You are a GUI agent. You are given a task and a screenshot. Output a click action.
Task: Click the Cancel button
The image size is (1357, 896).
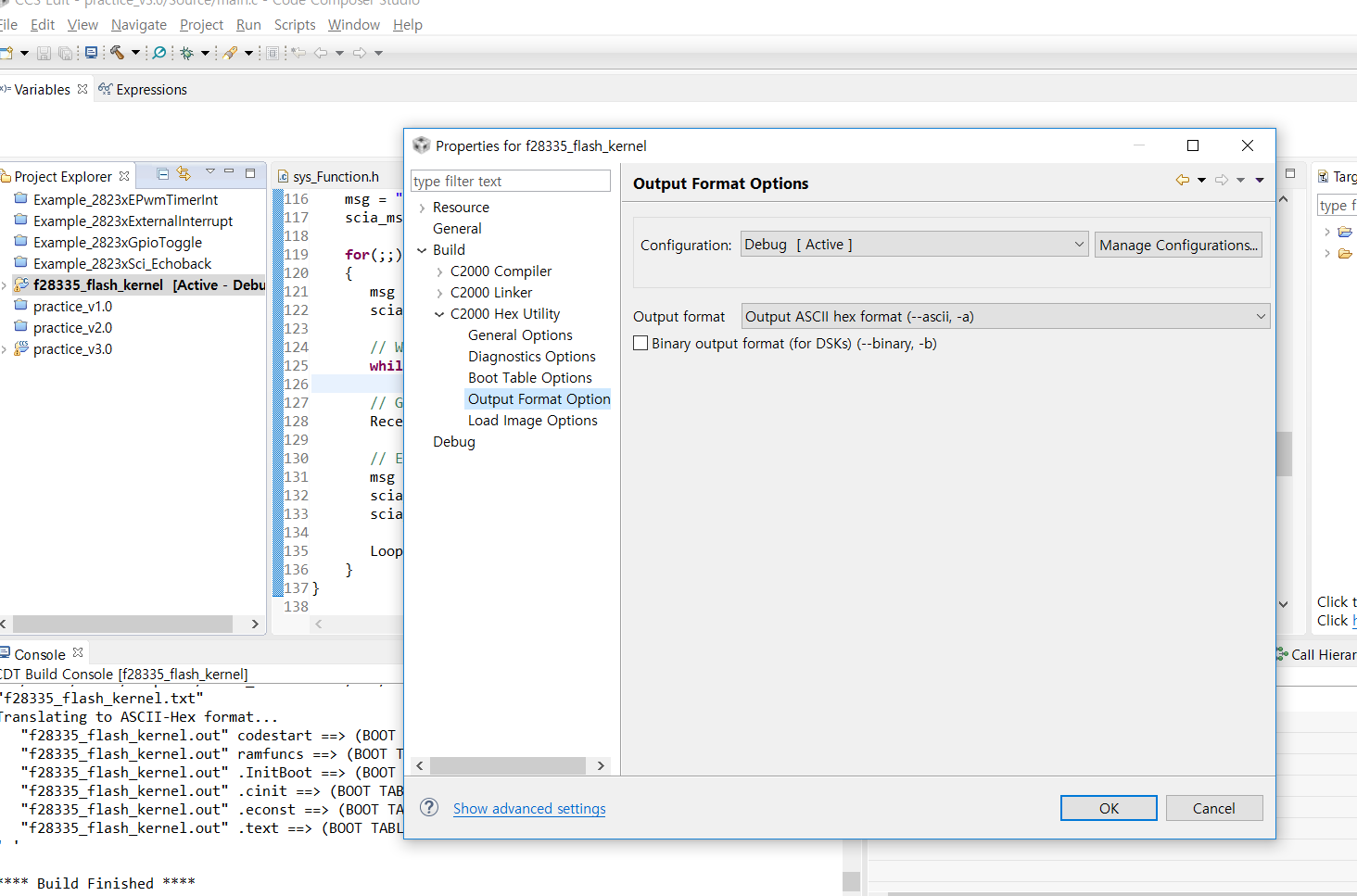(x=1214, y=808)
